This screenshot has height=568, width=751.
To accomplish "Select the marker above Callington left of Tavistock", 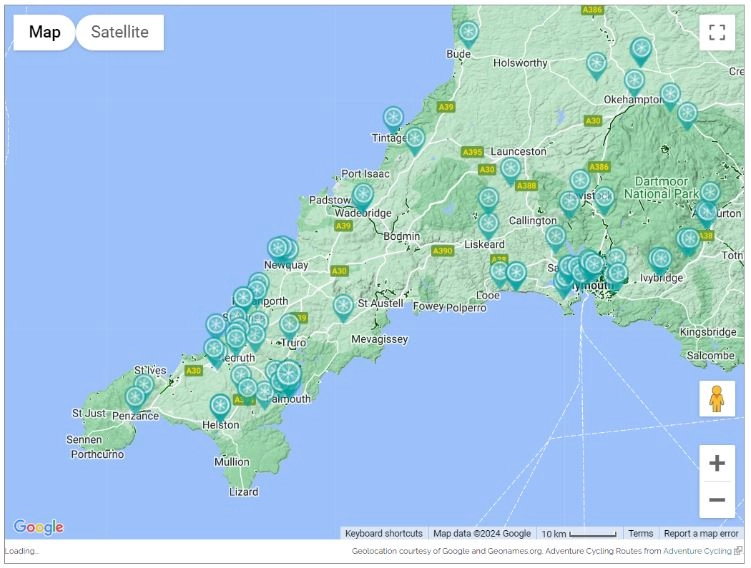I will [569, 204].
